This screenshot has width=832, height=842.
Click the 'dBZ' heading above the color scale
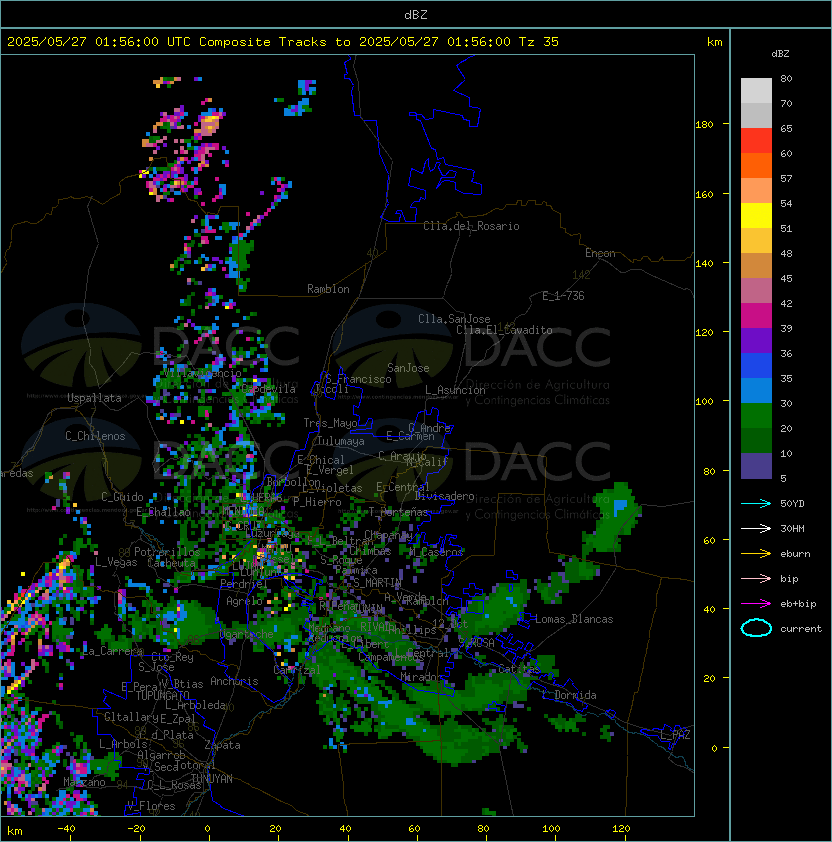click(780, 54)
